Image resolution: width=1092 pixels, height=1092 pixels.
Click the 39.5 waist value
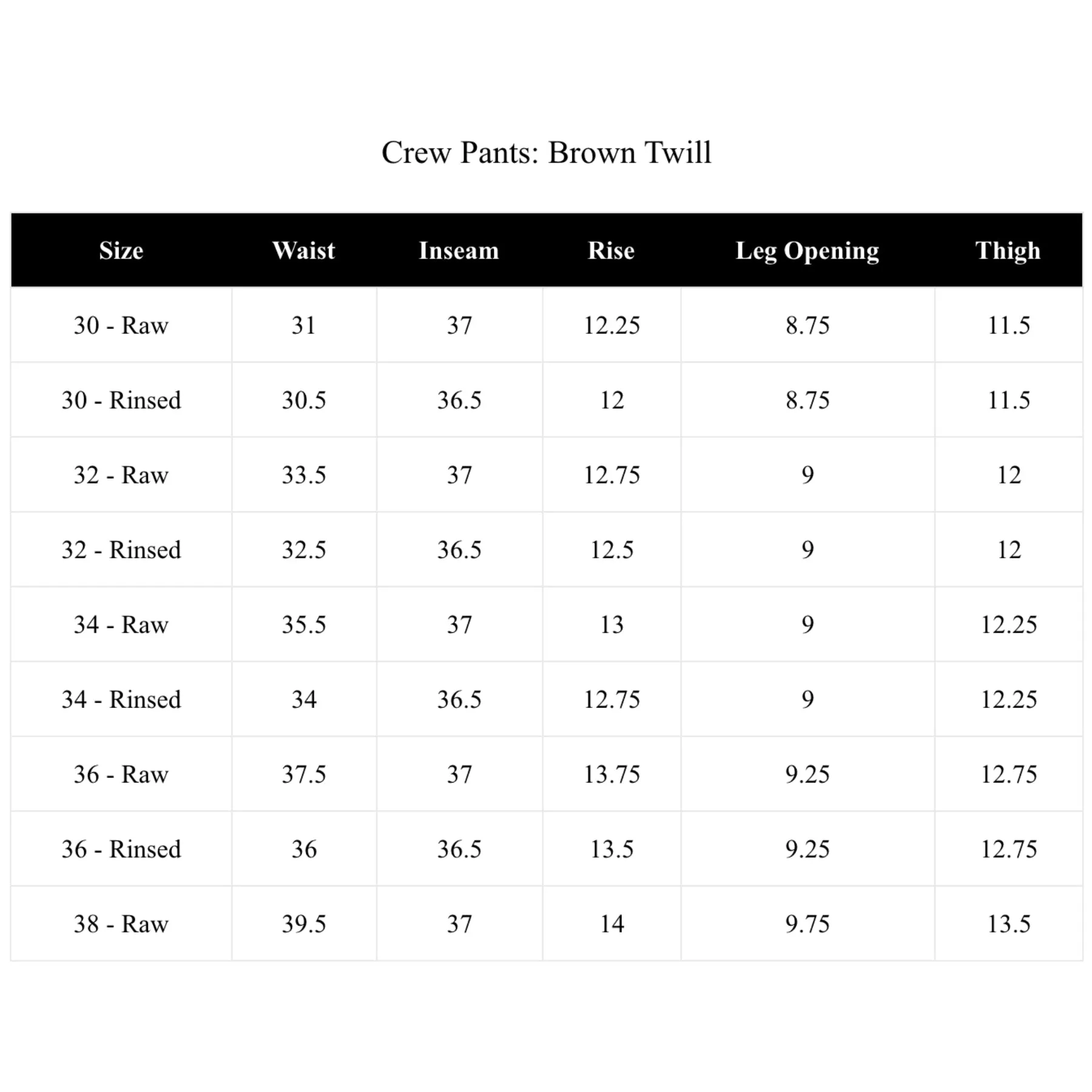304,924
